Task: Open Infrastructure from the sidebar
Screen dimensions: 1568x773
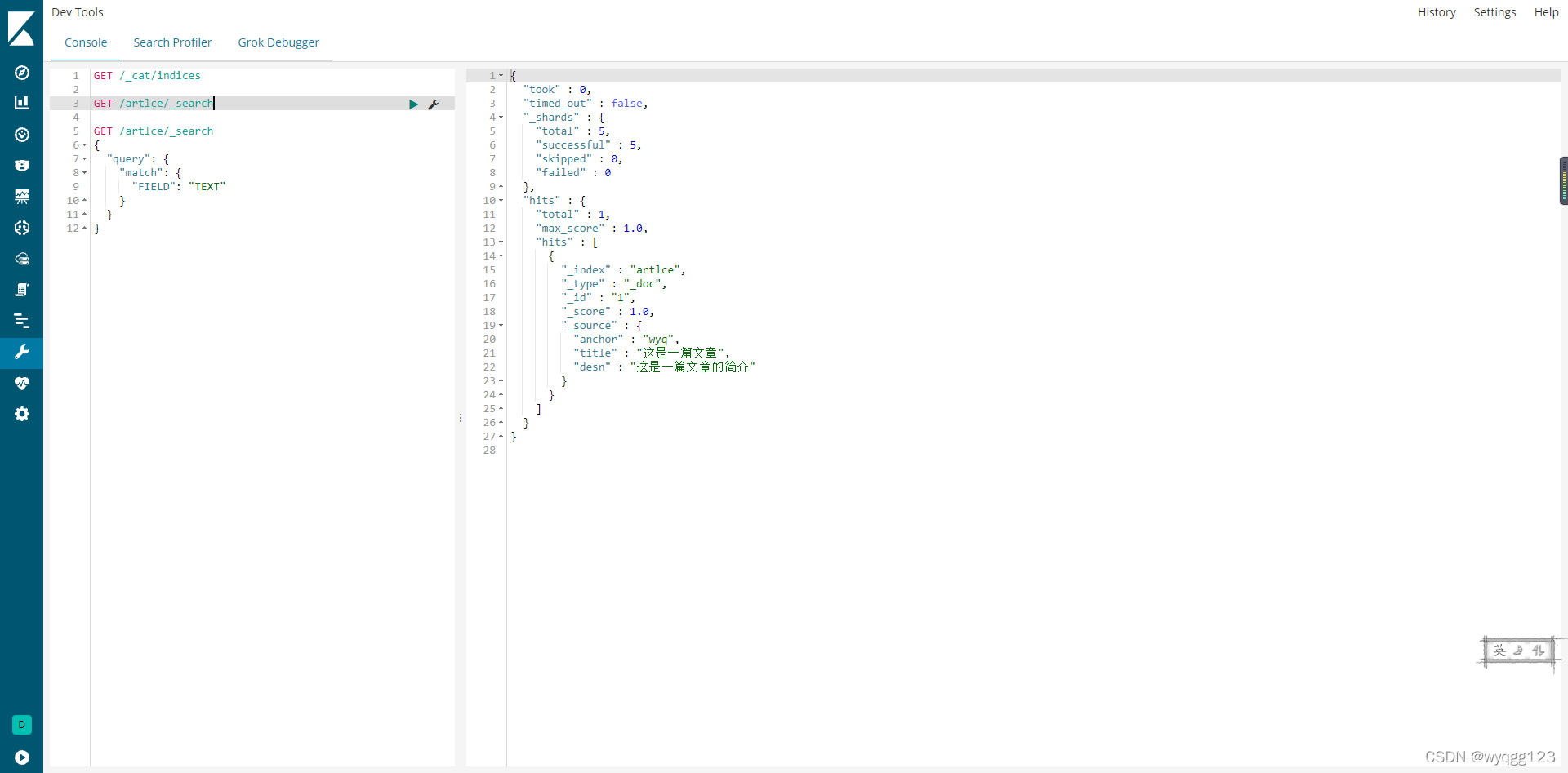Action: coord(22,259)
